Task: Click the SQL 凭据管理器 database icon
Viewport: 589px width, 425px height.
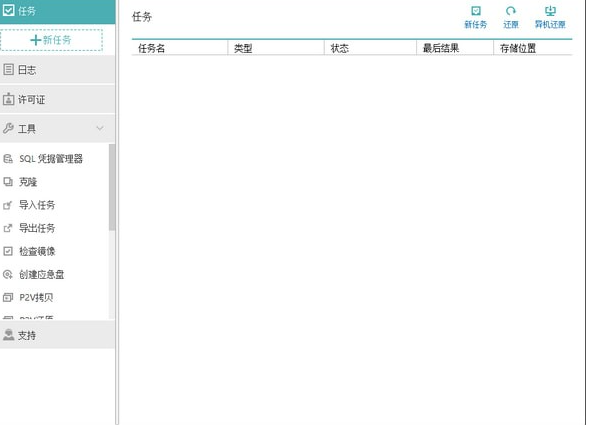Action: [8, 159]
